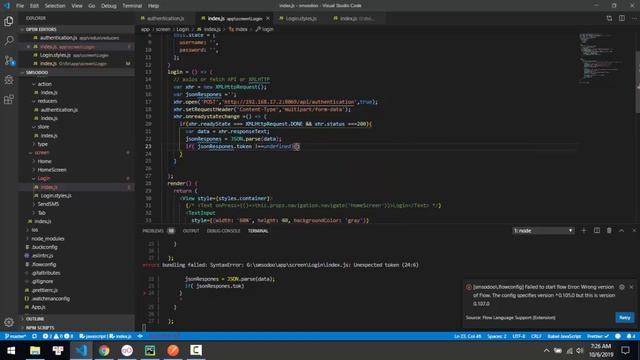This screenshot has width=640, height=360.
Task: Expand the node_modules folder
Action: tap(48, 238)
